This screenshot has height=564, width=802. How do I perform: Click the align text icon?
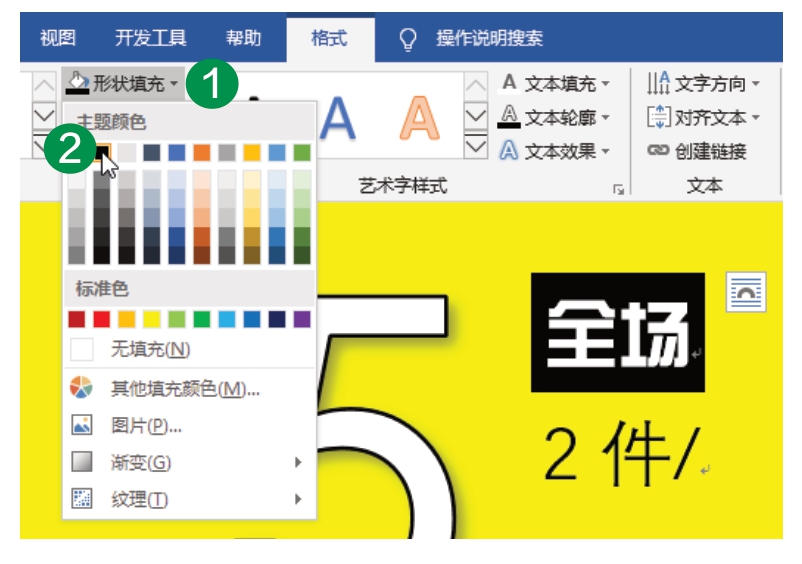[x=658, y=117]
